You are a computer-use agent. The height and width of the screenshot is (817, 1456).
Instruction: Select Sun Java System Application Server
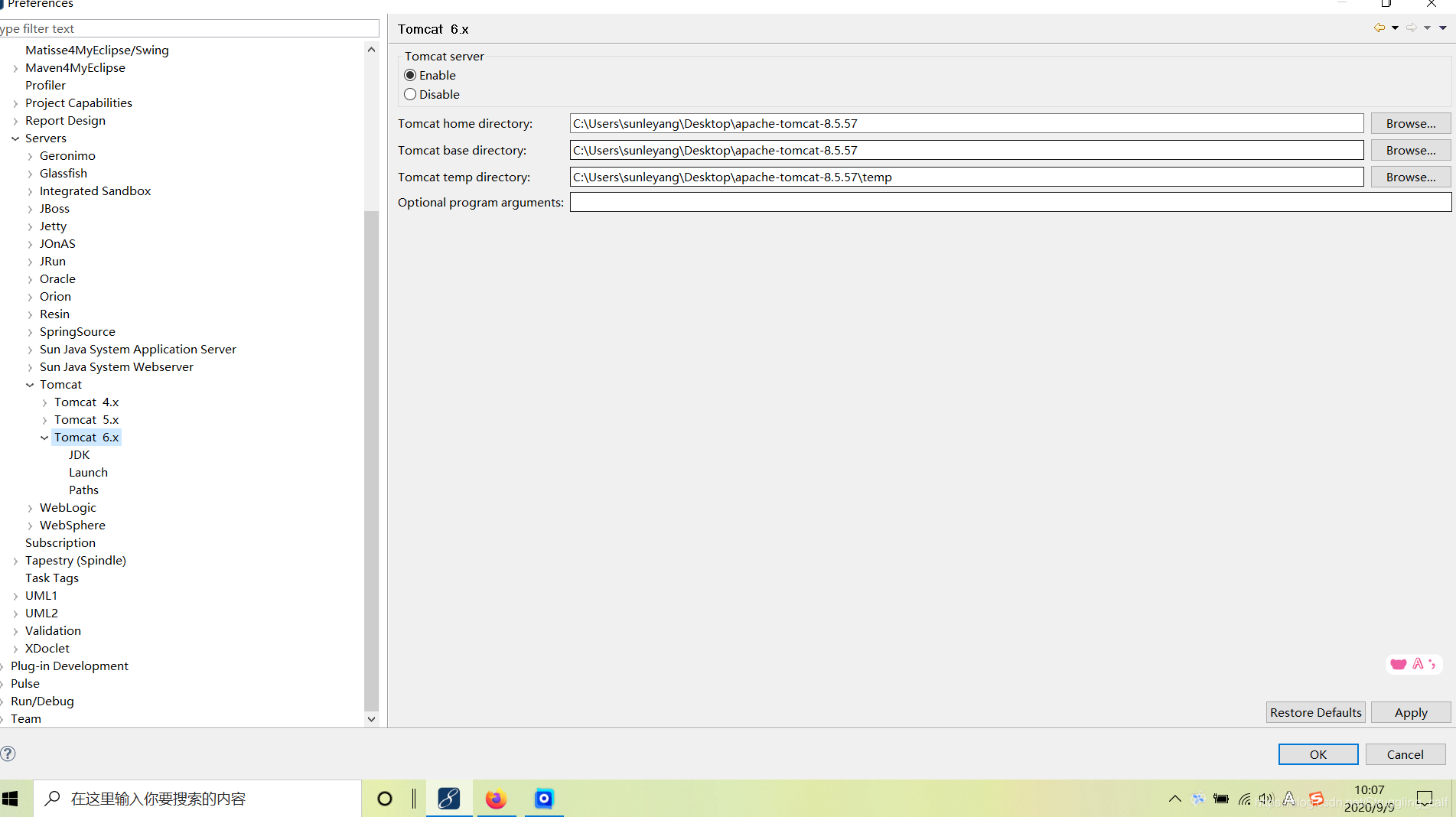pyautogui.click(x=138, y=349)
